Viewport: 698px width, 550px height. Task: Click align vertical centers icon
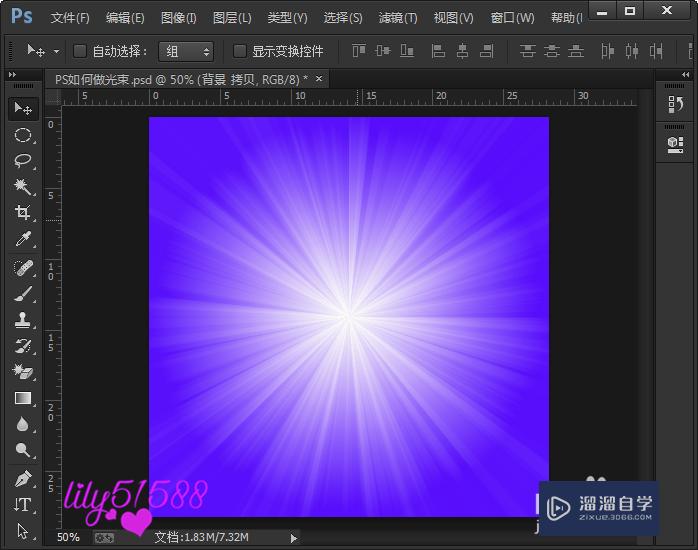point(383,51)
